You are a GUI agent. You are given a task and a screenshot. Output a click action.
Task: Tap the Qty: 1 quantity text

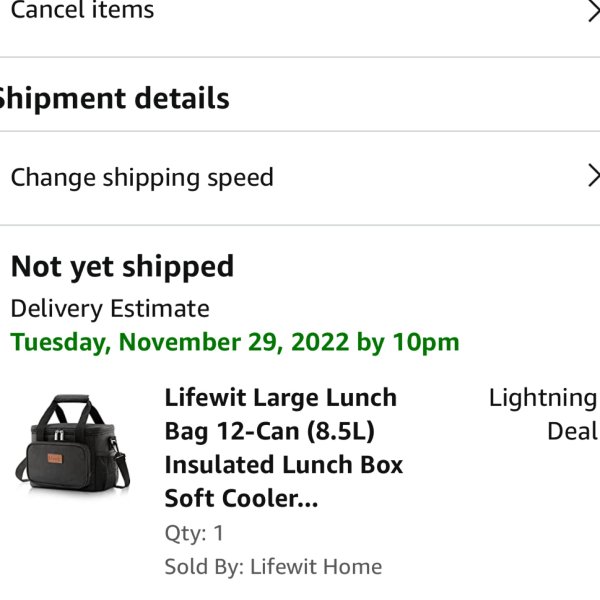pyautogui.click(x=194, y=533)
